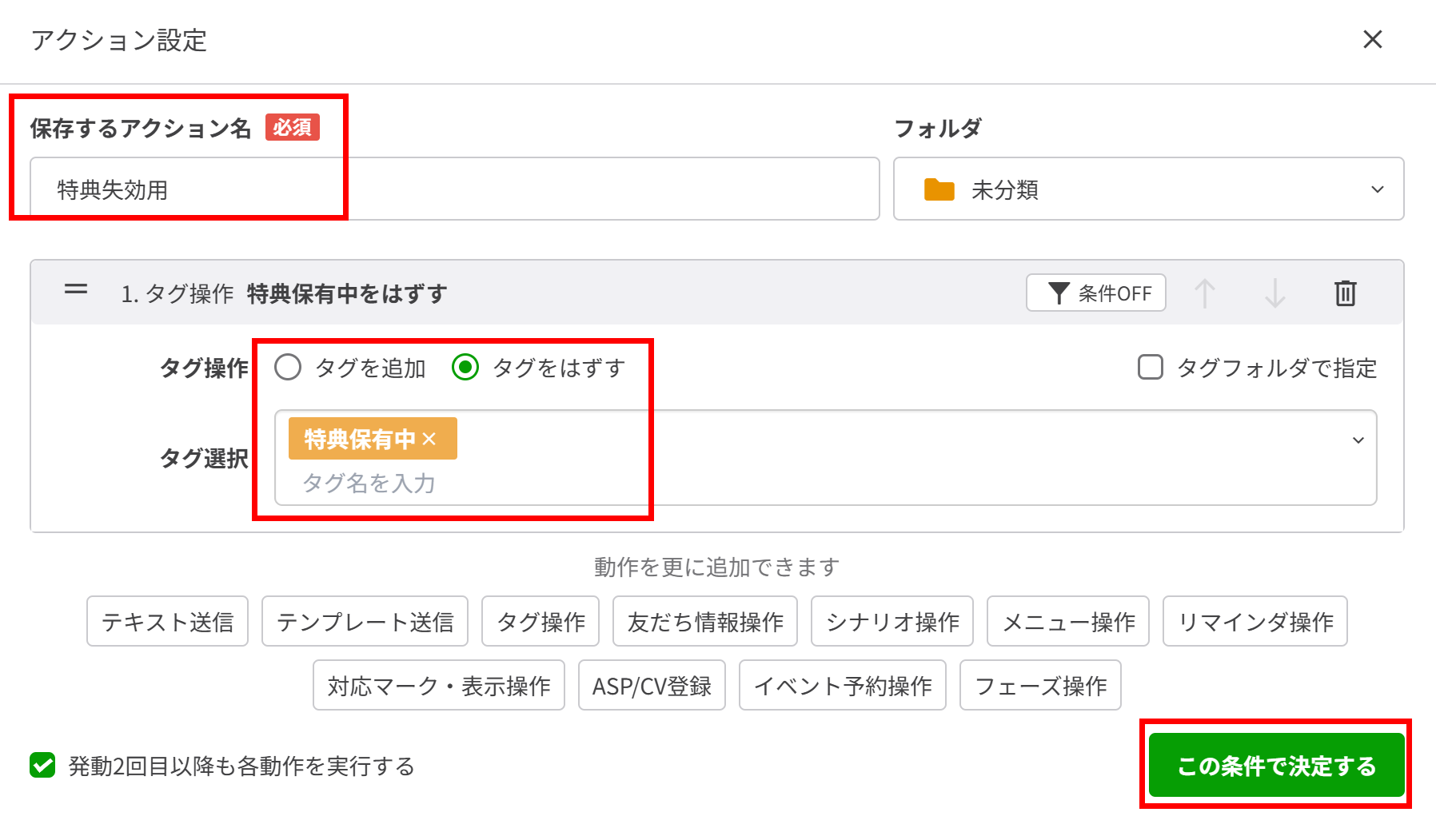Uncheck 発動2回目以降も各動作を実行する
The image size is (1436, 840).
42,766
